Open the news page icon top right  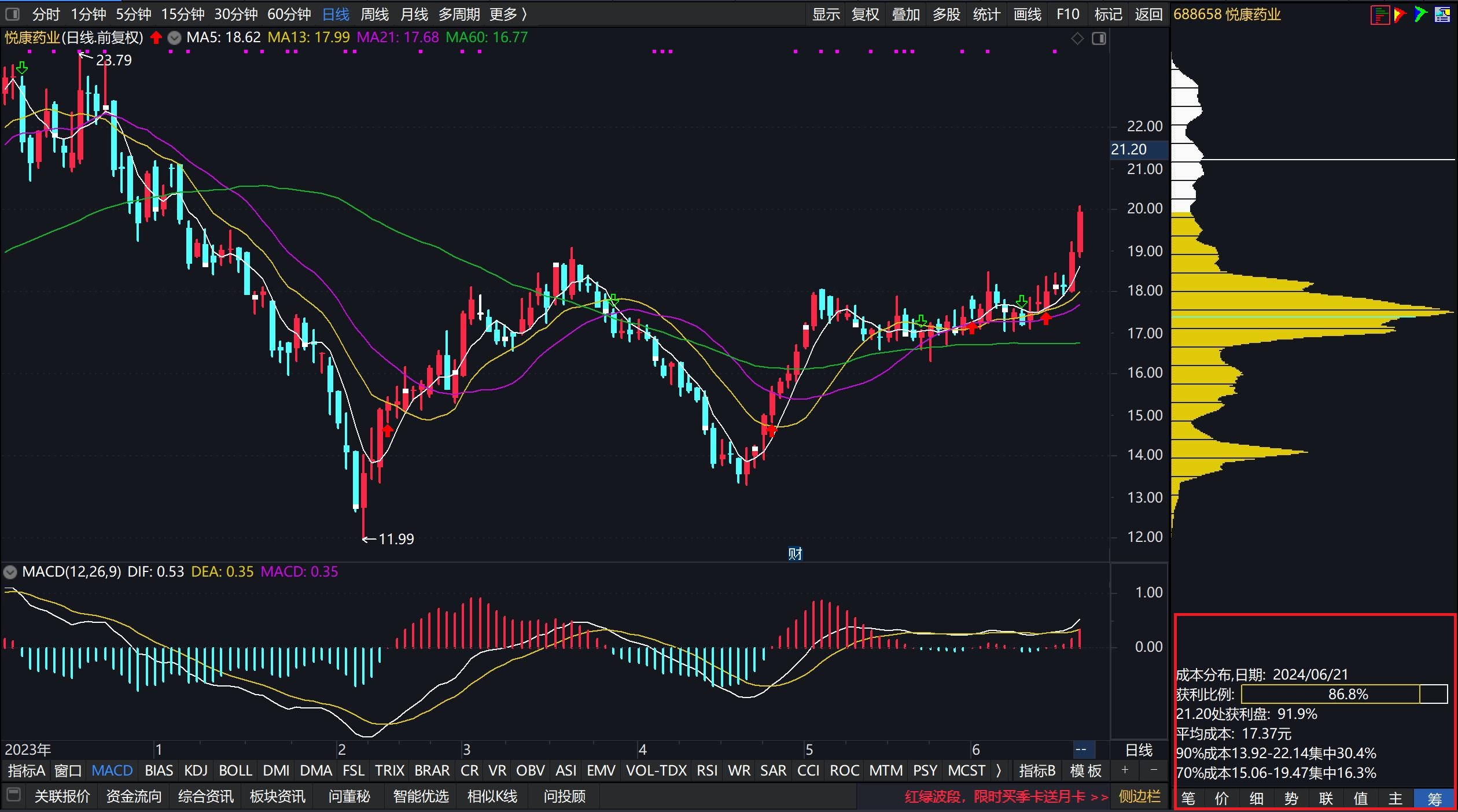[x=1442, y=14]
